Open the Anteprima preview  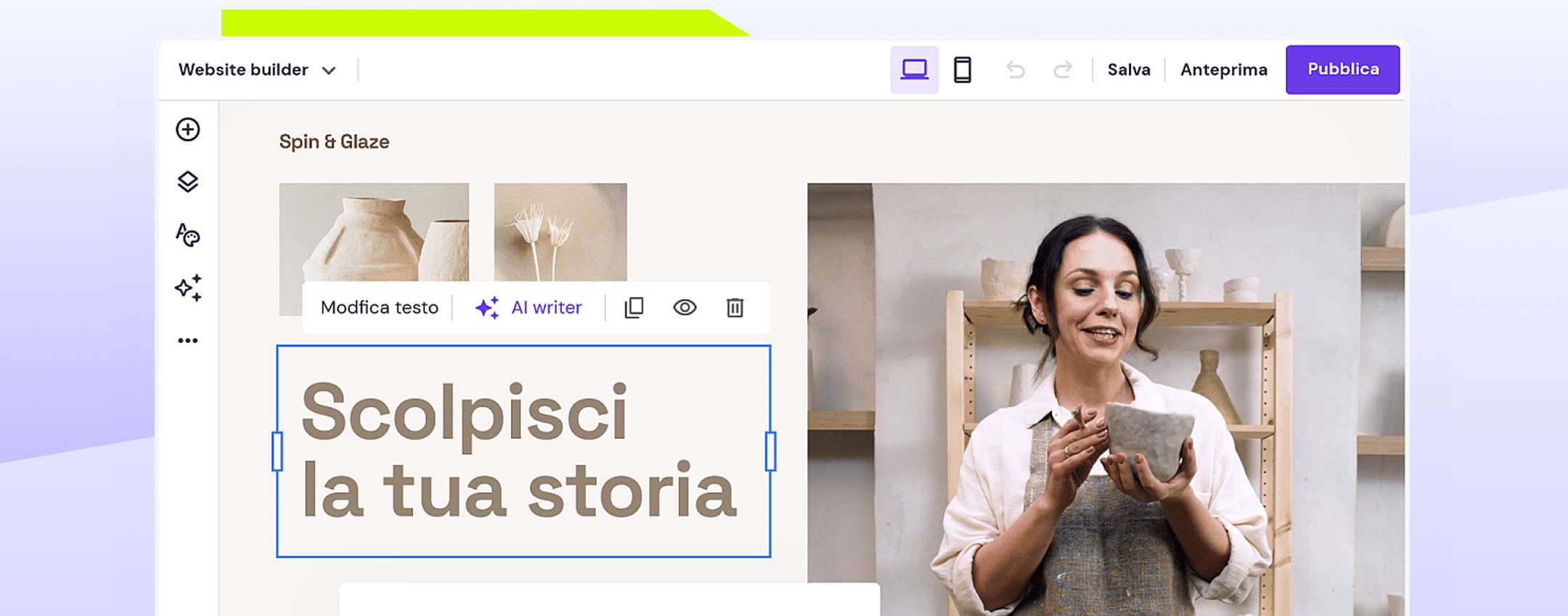1224,70
